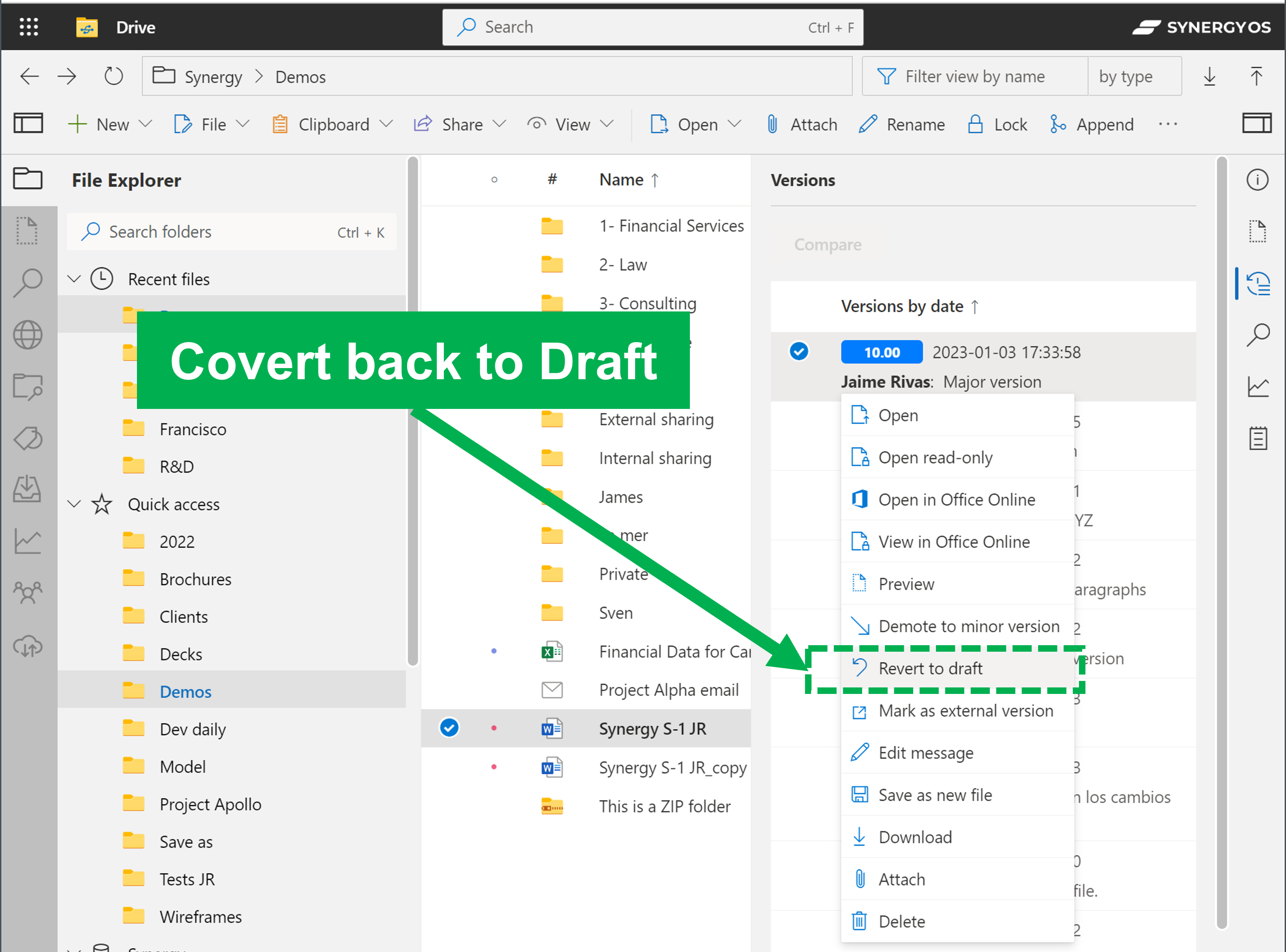This screenshot has width=1286, height=952.
Task: Click the download arrow icon in the address bar
Action: [x=1209, y=76]
